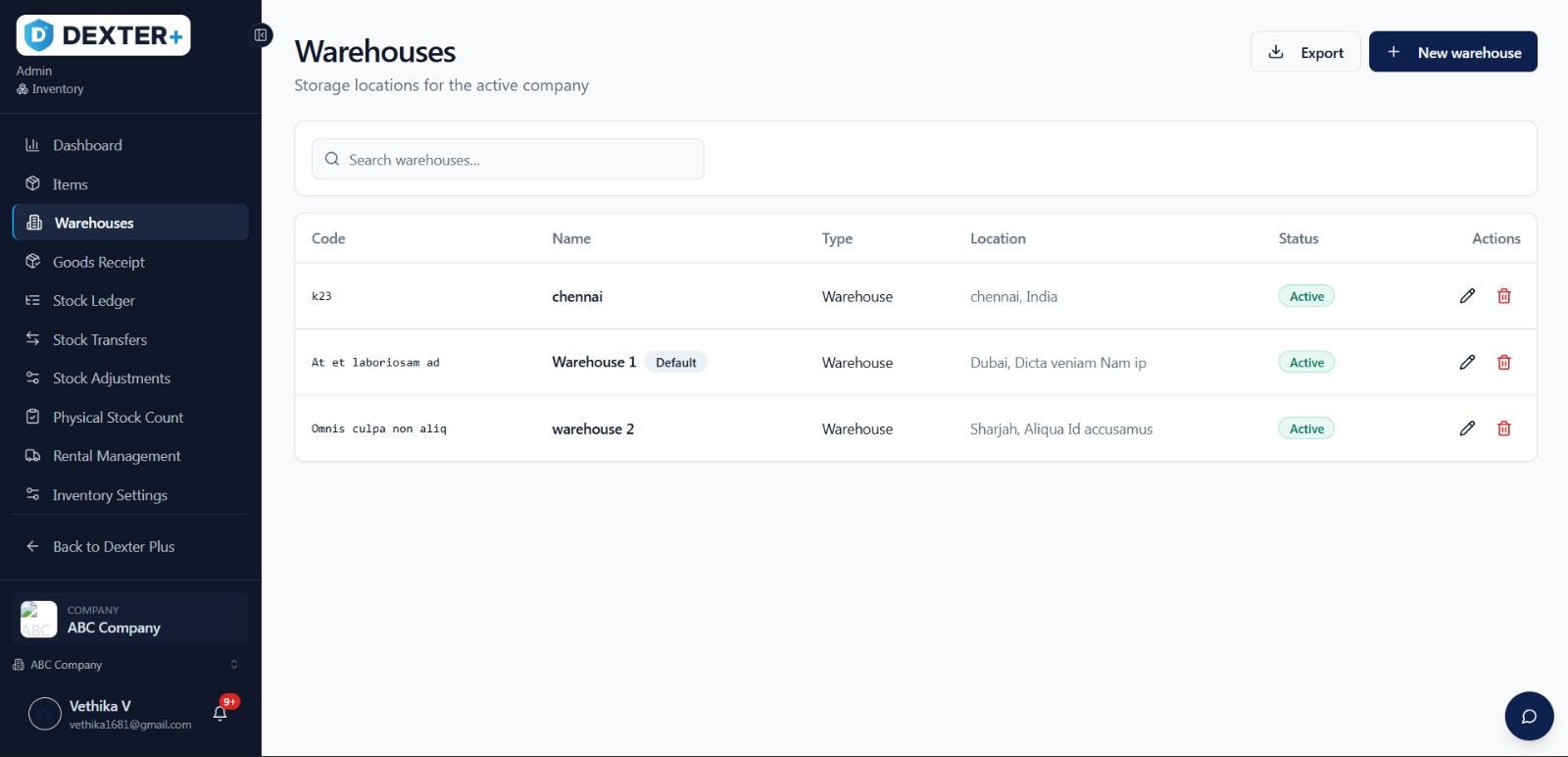The height and width of the screenshot is (757, 1568).
Task: Delete Warehouse 1 with the trash icon
Action: pos(1504,363)
